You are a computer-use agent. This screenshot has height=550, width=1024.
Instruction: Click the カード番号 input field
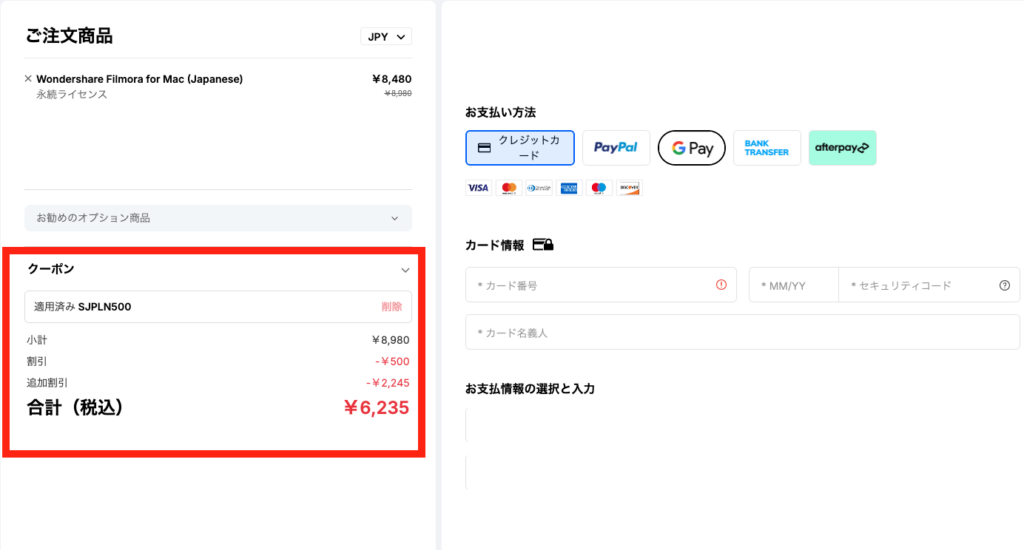[x=590, y=285]
